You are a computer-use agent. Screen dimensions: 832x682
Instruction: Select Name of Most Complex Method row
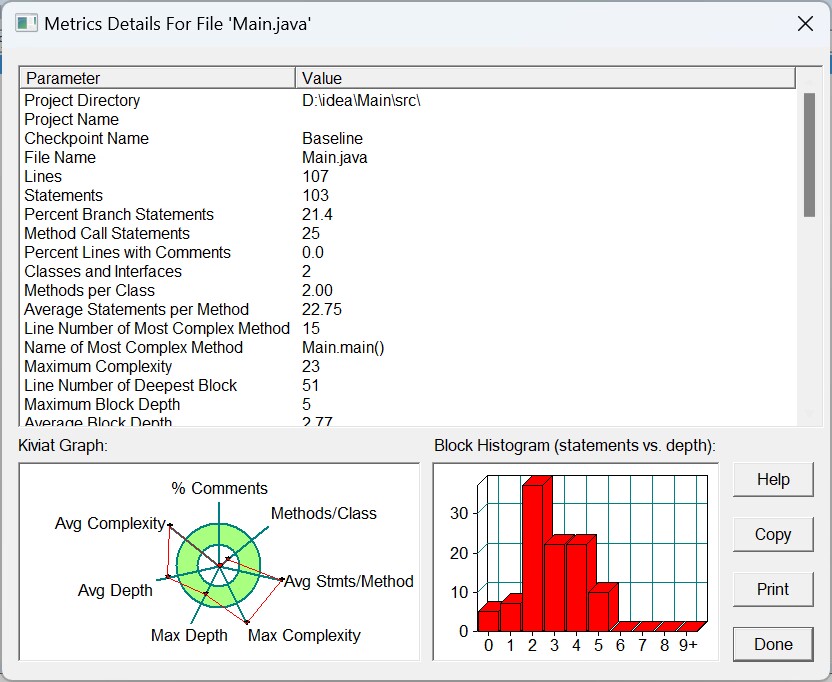click(x=409, y=348)
